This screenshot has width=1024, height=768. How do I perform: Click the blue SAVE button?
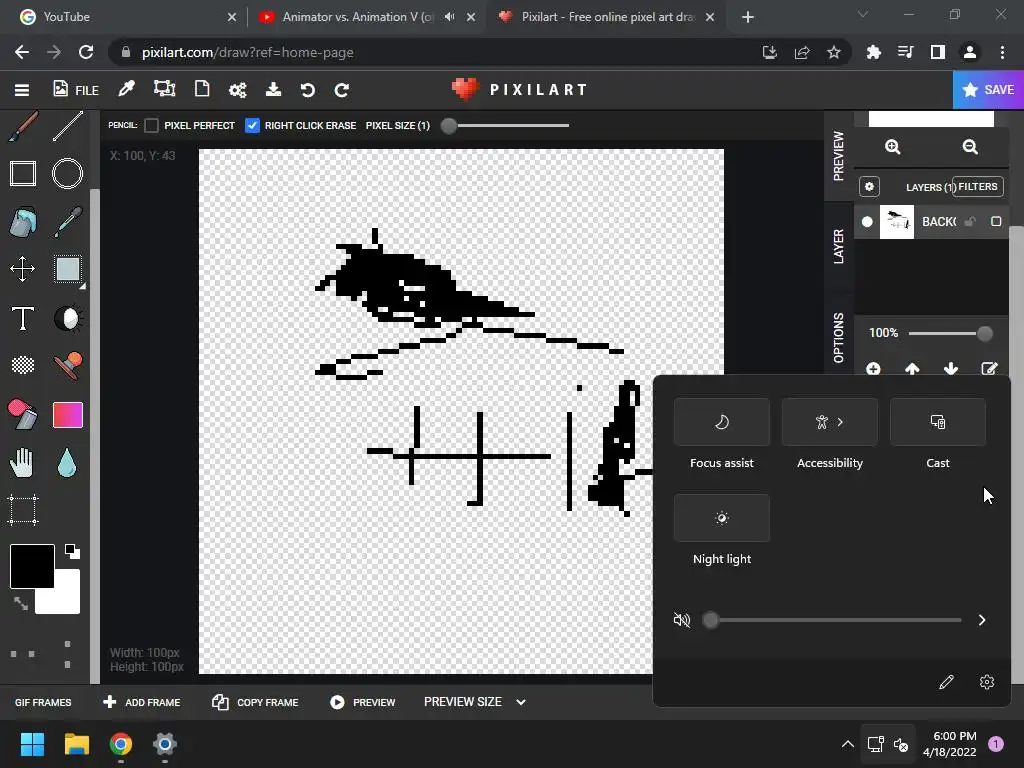click(x=988, y=89)
